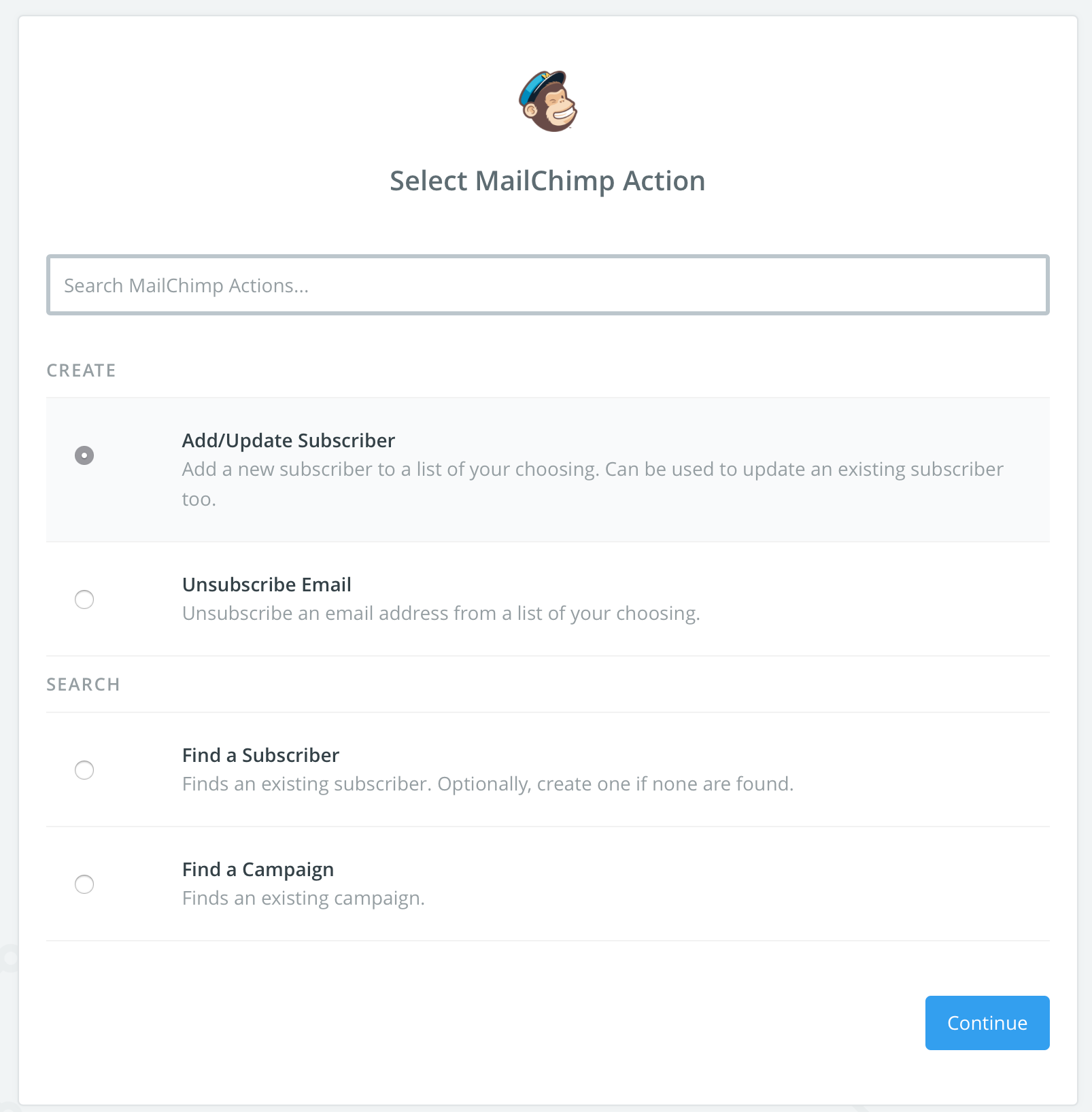This screenshot has height=1112, width=1092.
Task: Click the 'Add a new subscriber' description text
Action: pos(593,484)
